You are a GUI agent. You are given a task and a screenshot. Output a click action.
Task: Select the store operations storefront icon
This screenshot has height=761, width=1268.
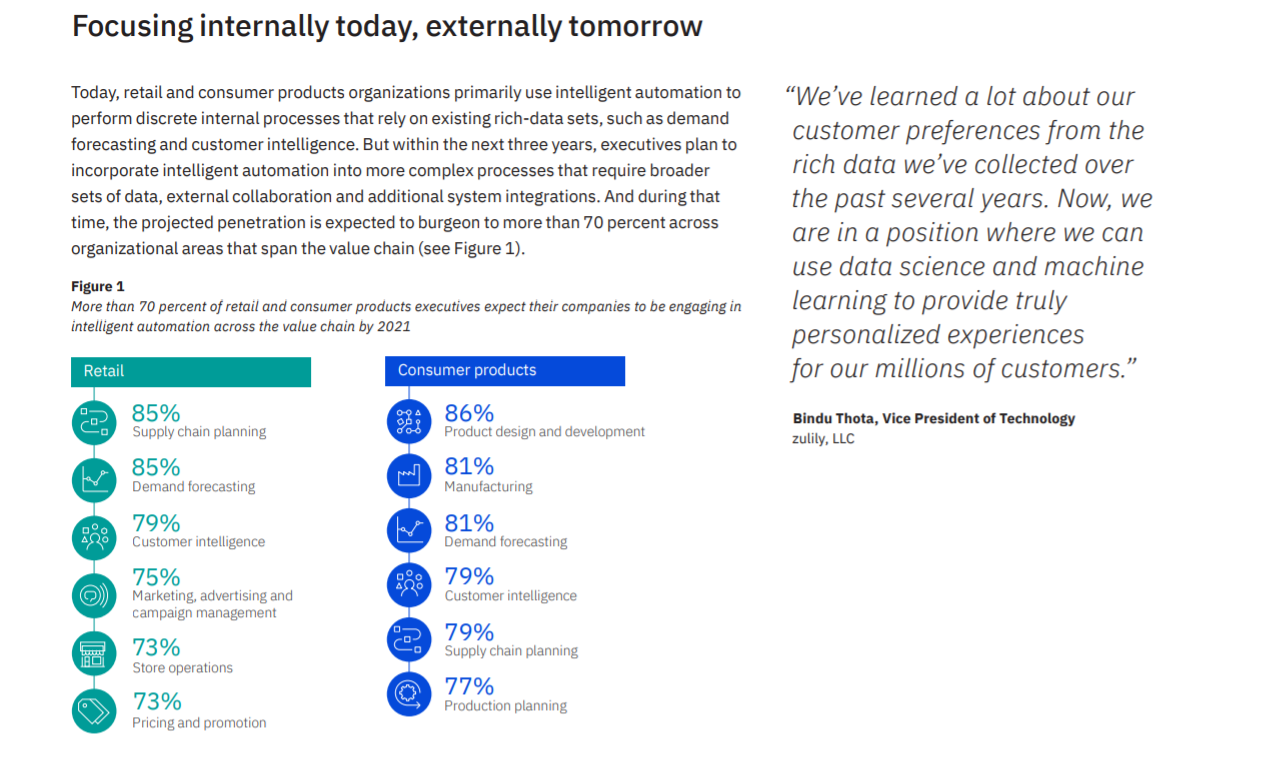tap(94, 654)
